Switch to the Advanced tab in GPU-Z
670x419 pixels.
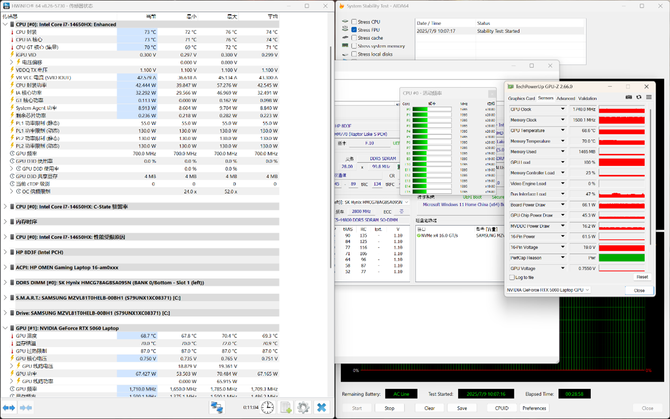coord(566,98)
